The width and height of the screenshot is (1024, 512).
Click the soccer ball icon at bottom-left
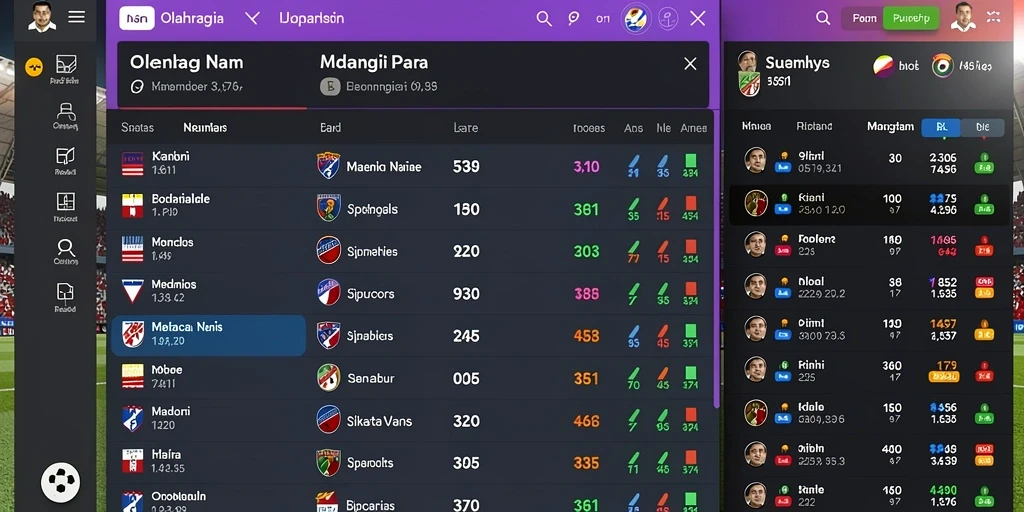(x=61, y=483)
